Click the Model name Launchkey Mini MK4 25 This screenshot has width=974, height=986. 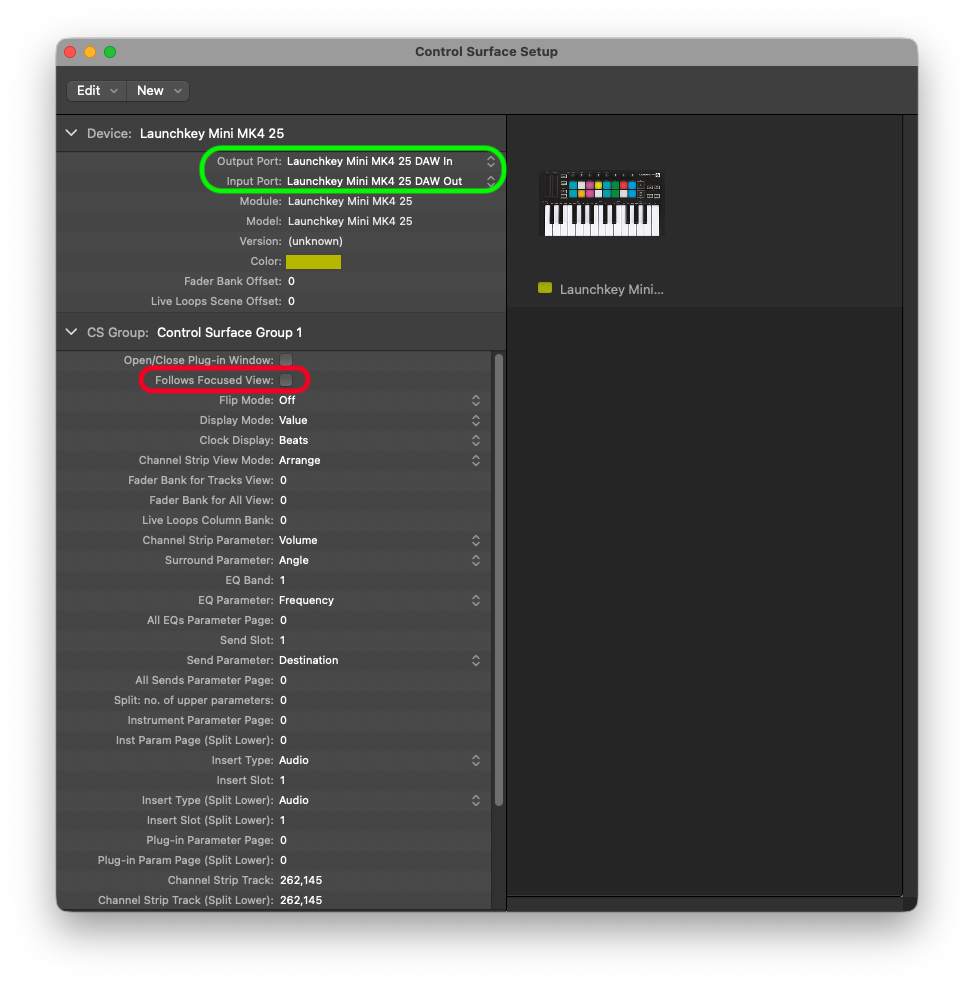tap(350, 221)
